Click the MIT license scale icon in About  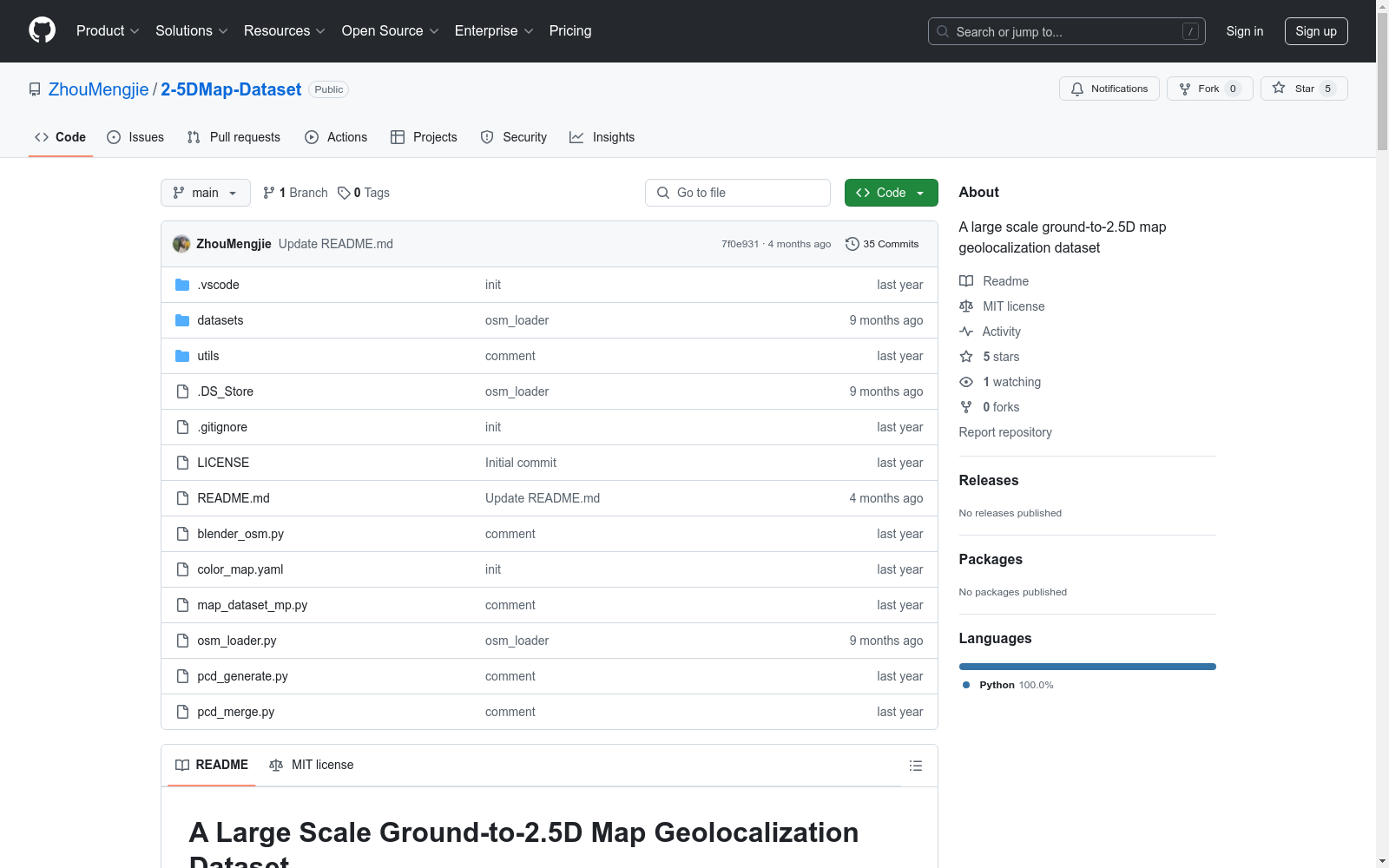pyautogui.click(x=966, y=306)
